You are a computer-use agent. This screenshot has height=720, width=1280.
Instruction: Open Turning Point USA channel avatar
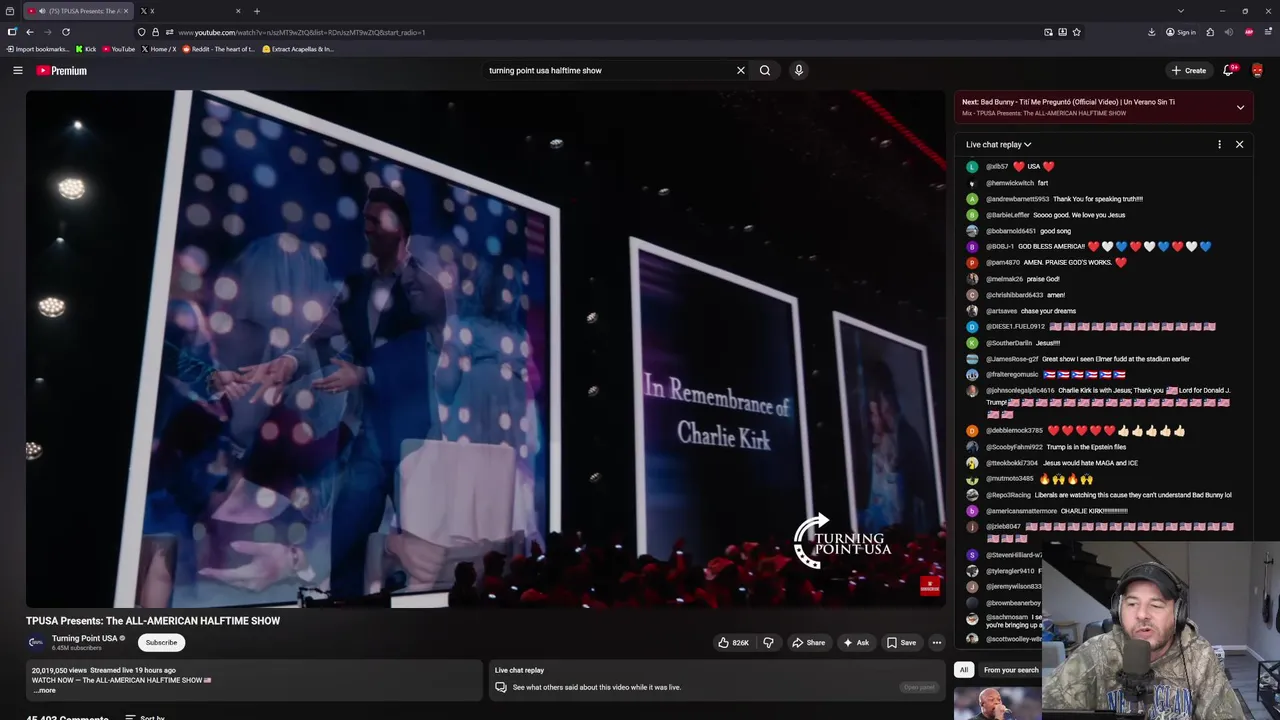(36, 642)
